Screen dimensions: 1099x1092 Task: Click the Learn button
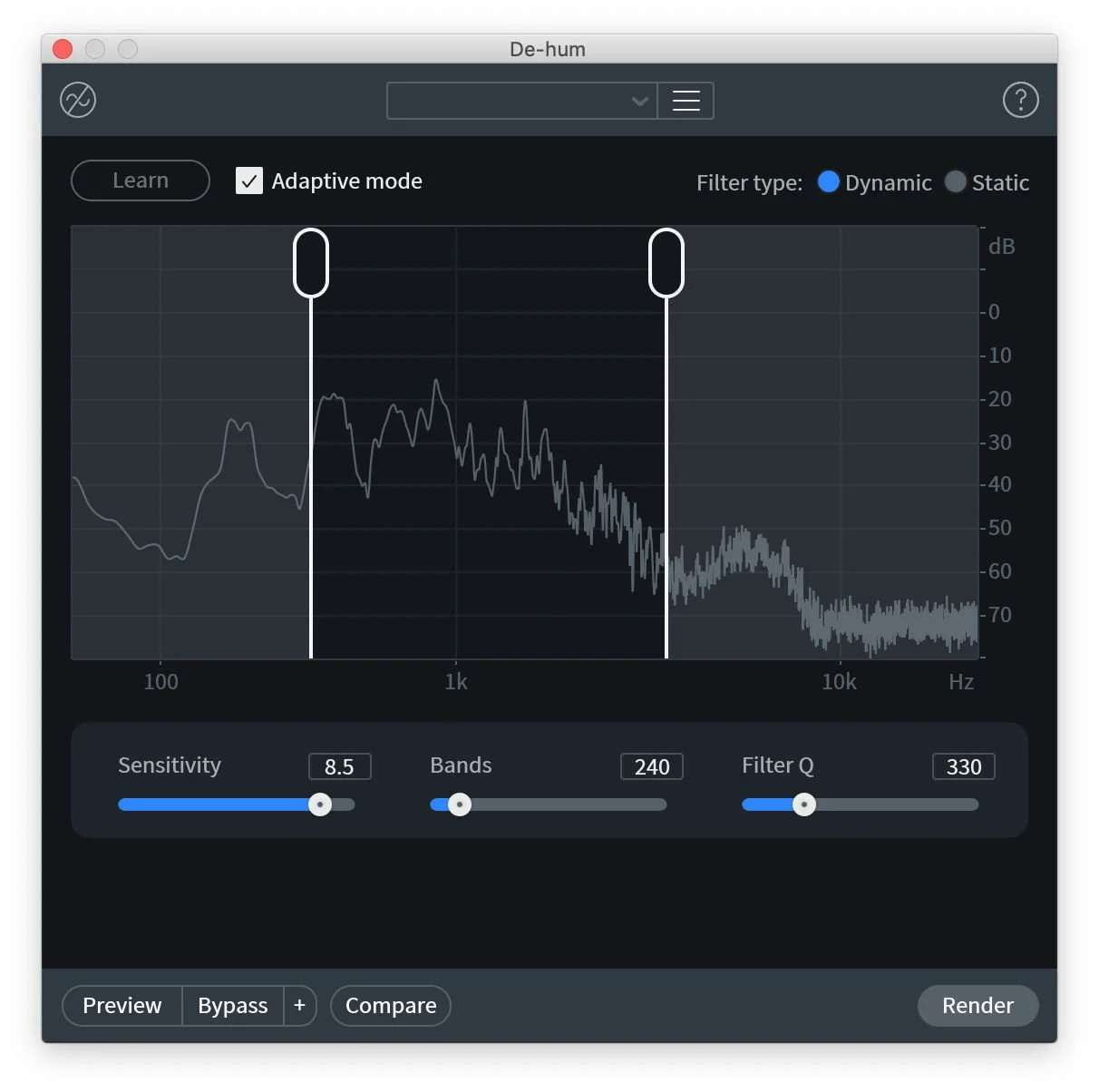pyautogui.click(x=140, y=180)
